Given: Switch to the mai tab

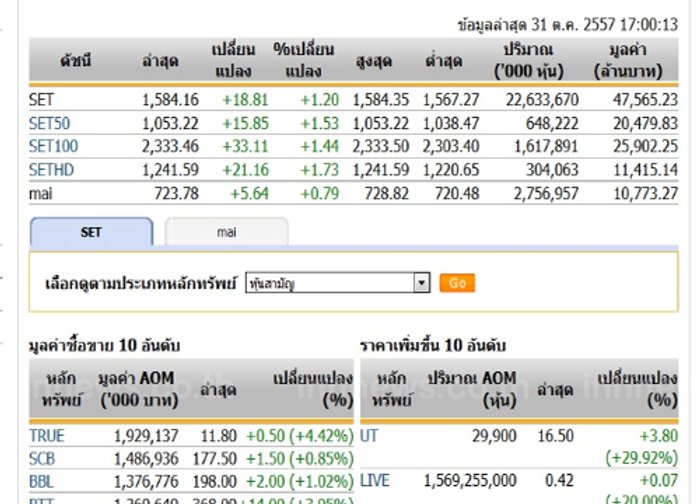Looking at the screenshot, I should point(226,232).
